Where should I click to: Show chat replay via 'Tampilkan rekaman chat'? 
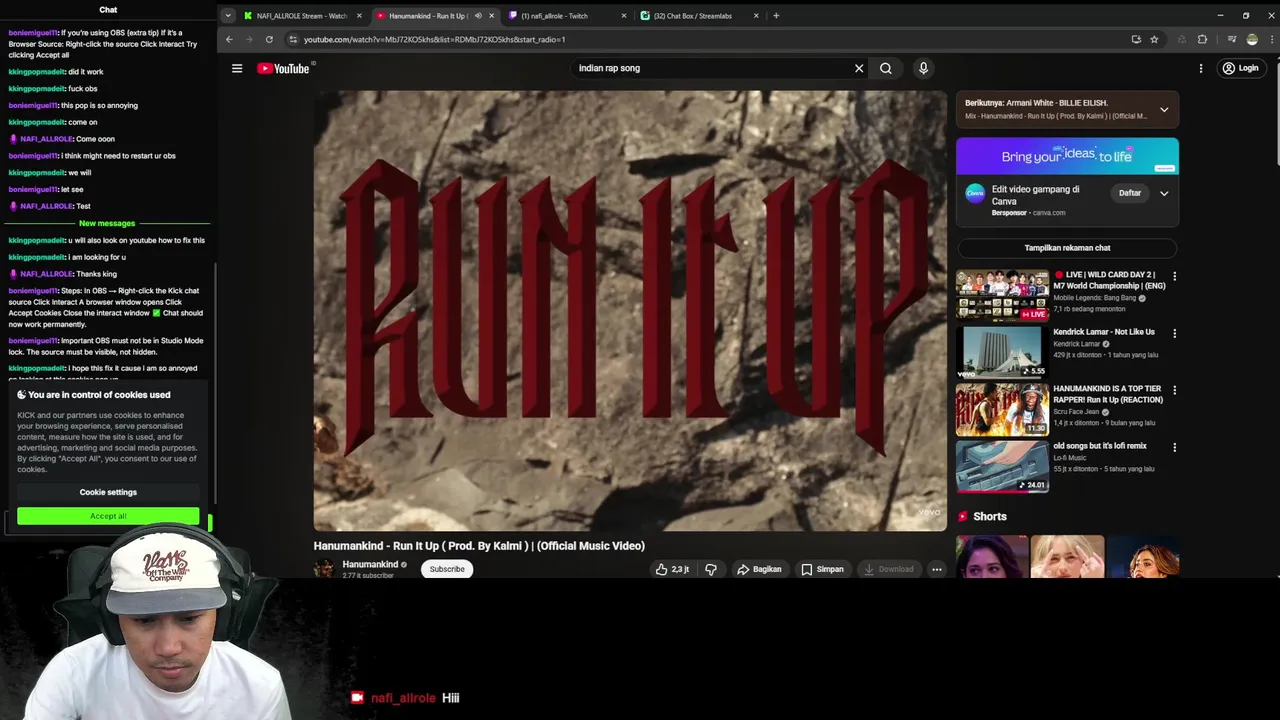[x=1067, y=248]
